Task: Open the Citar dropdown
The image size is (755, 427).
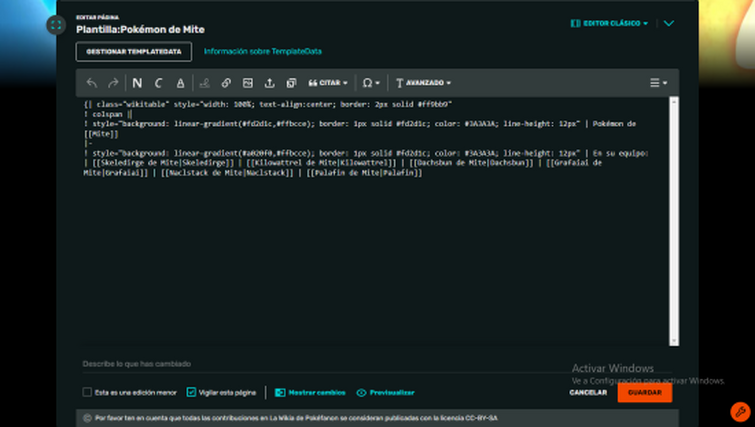Action: click(x=328, y=83)
